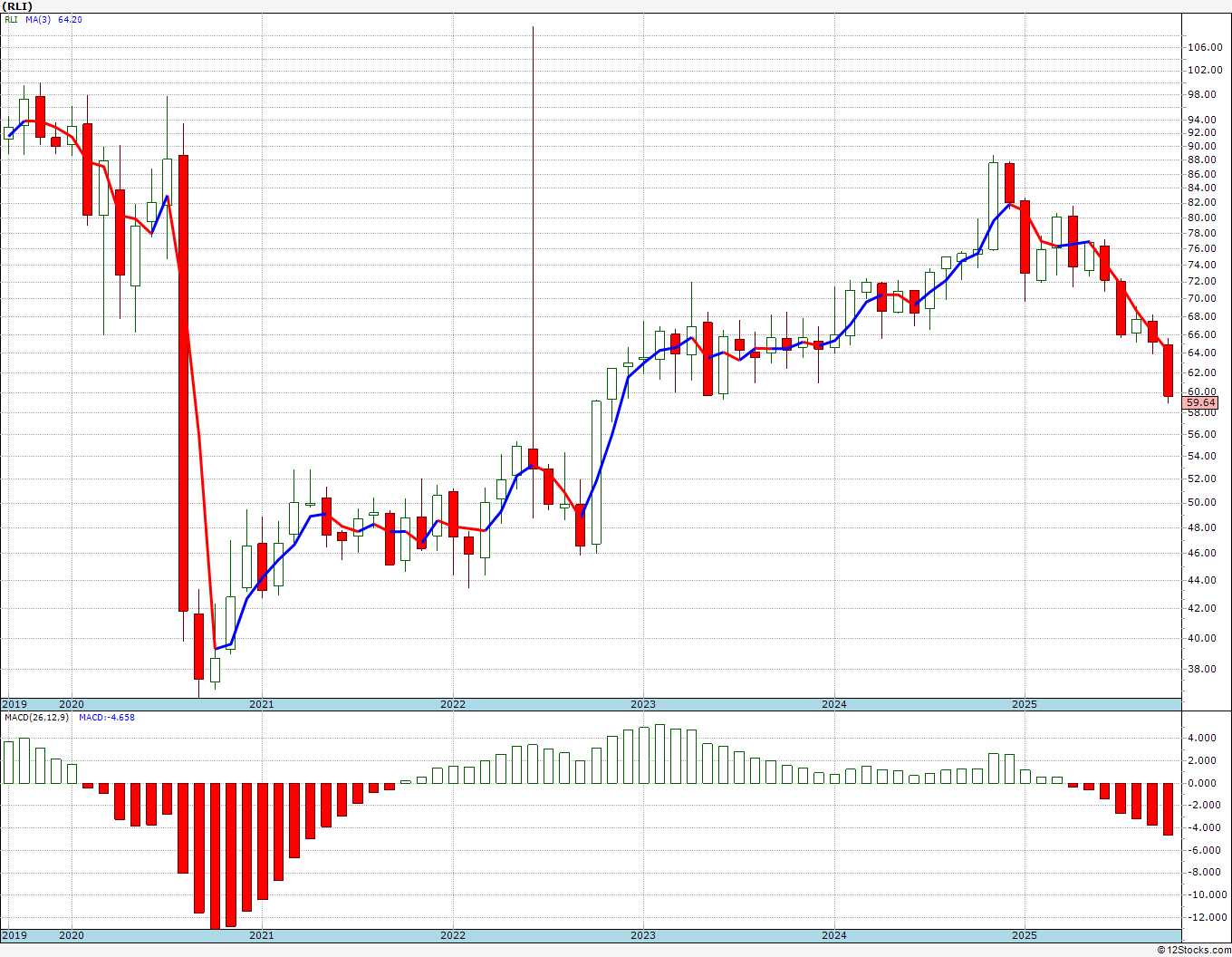Screen dimensions: 1232x957
Task: Click the 44.00 price axis label
Action: 1200,580
